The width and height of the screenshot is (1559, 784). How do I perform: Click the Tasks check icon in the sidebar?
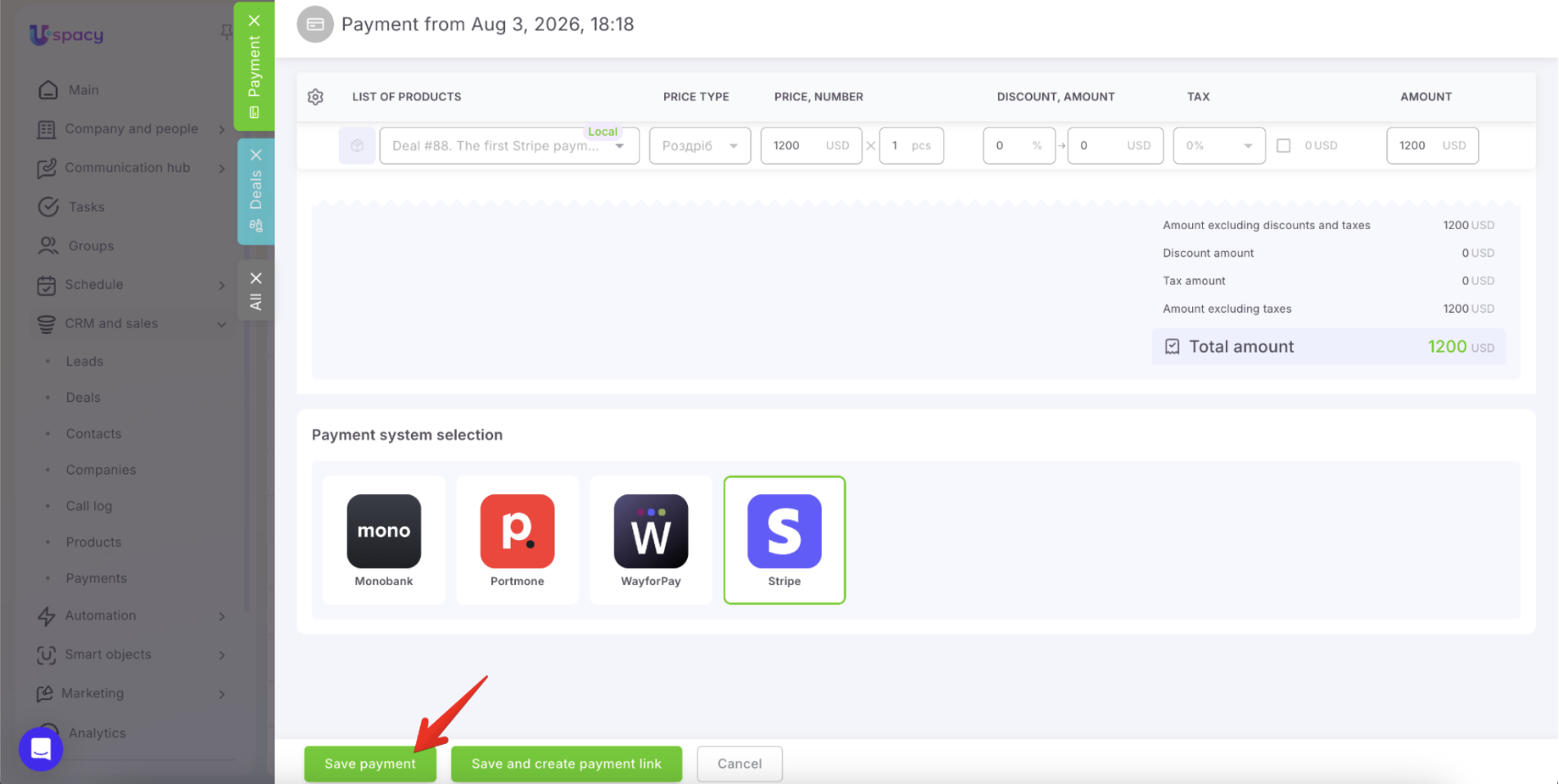[48, 207]
